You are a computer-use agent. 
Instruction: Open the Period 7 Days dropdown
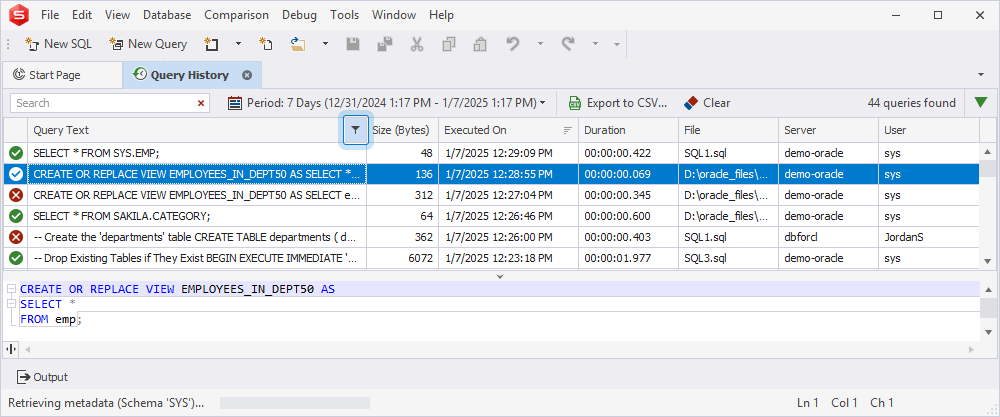tap(387, 103)
